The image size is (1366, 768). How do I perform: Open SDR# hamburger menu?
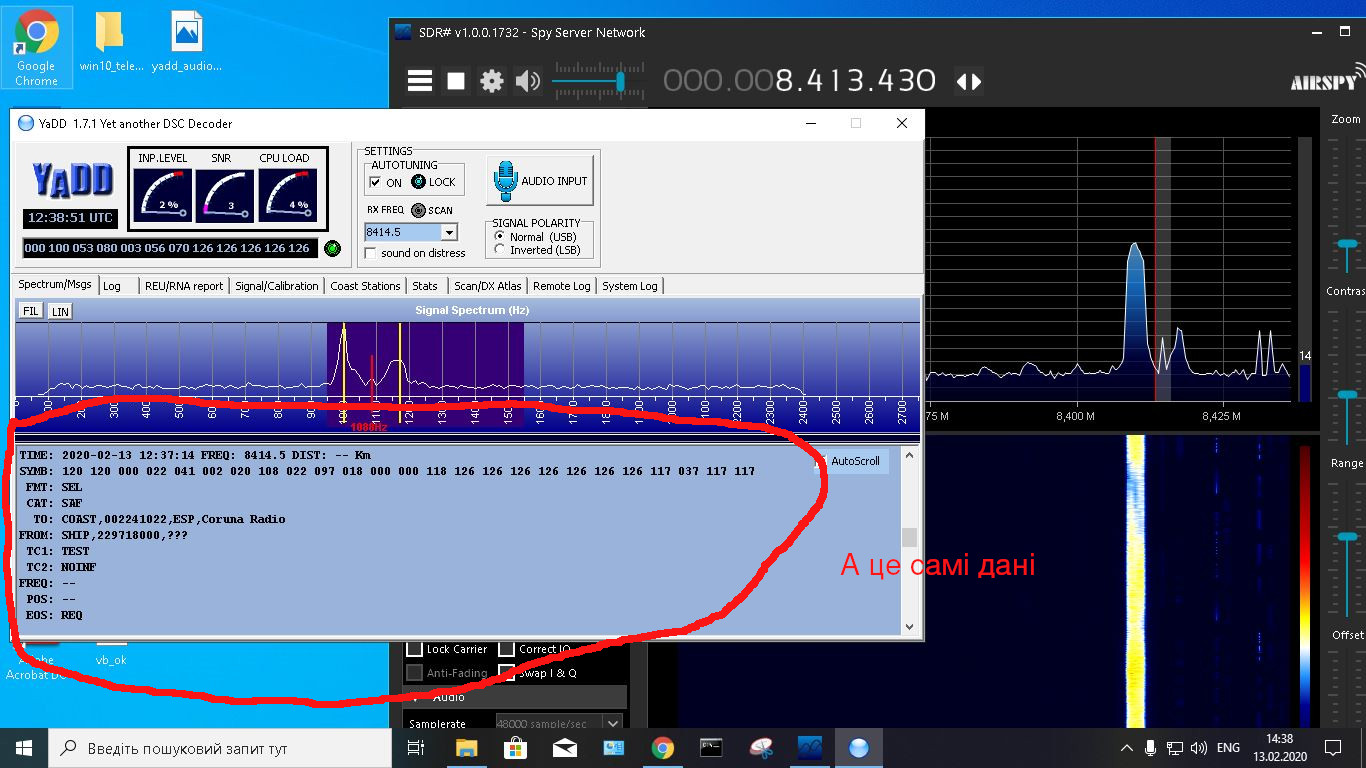(420, 81)
